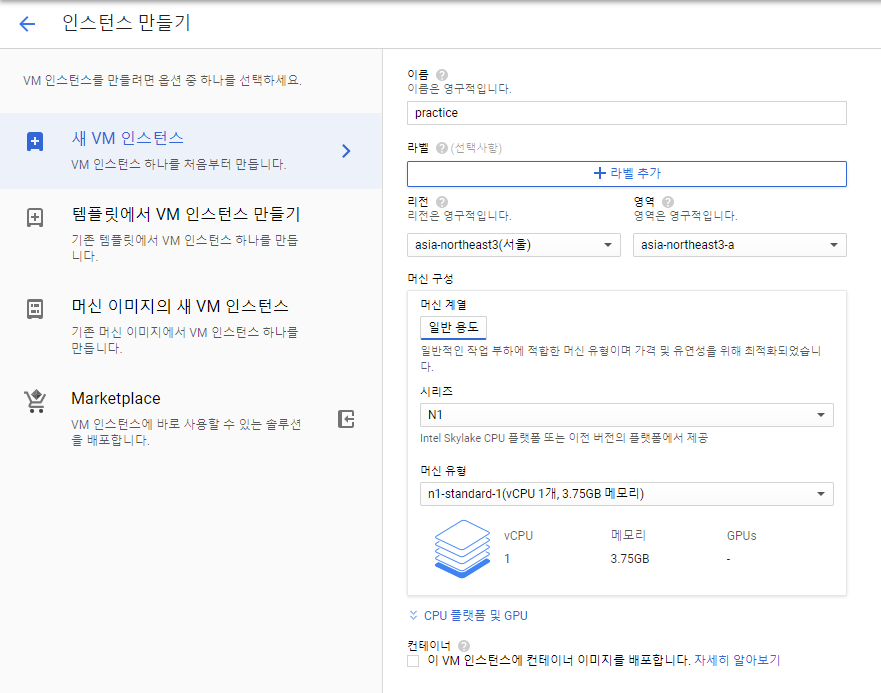The width and height of the screenshot is (881, 693).
Task: Select 머신 이미지의 새 VM 인스턴스 option
Action: point(191,326)
